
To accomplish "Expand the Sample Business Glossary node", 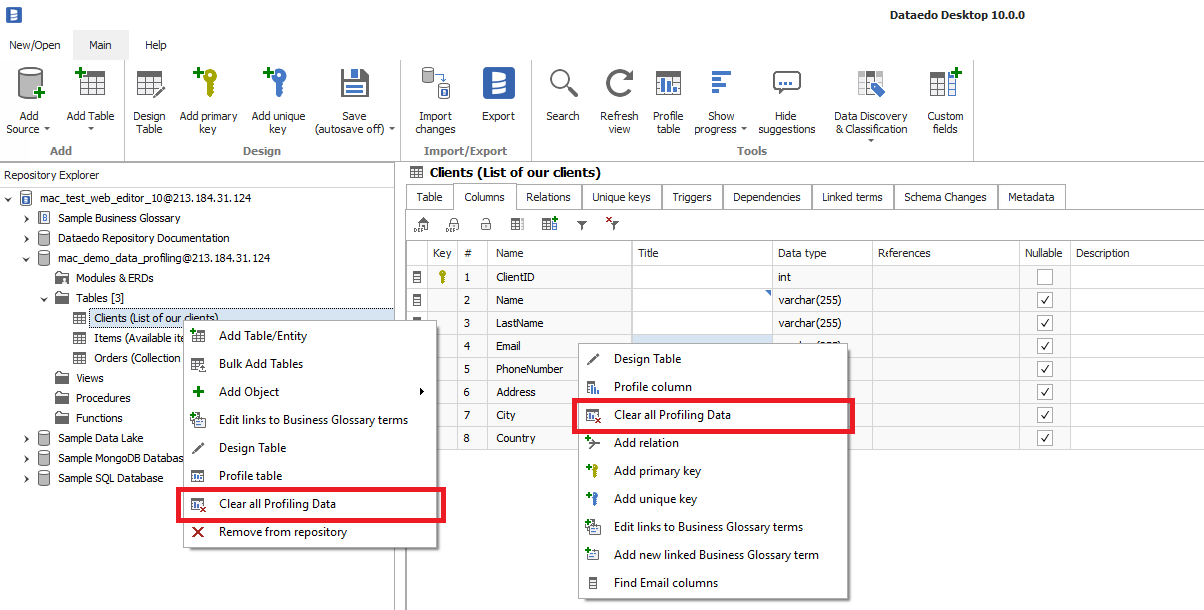I will pos(27,218).
